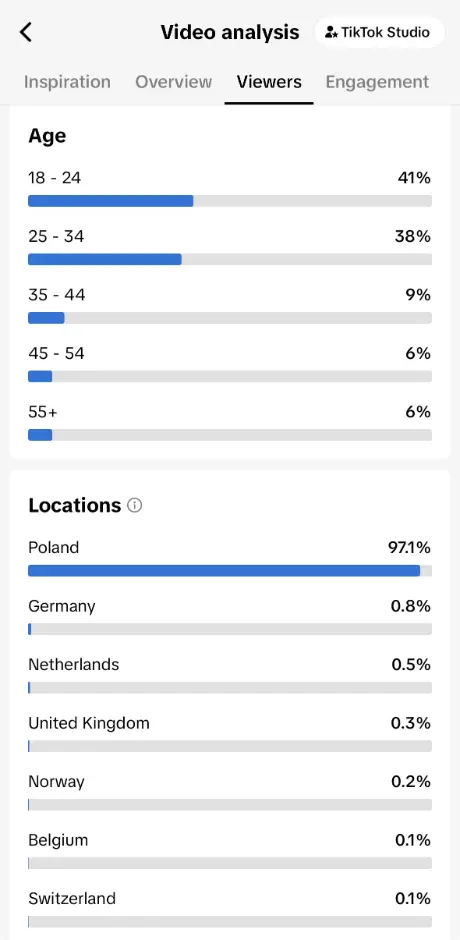Select the Germany location row label
The height and width of the screenshot is (940, 460).
pos(62,607)
